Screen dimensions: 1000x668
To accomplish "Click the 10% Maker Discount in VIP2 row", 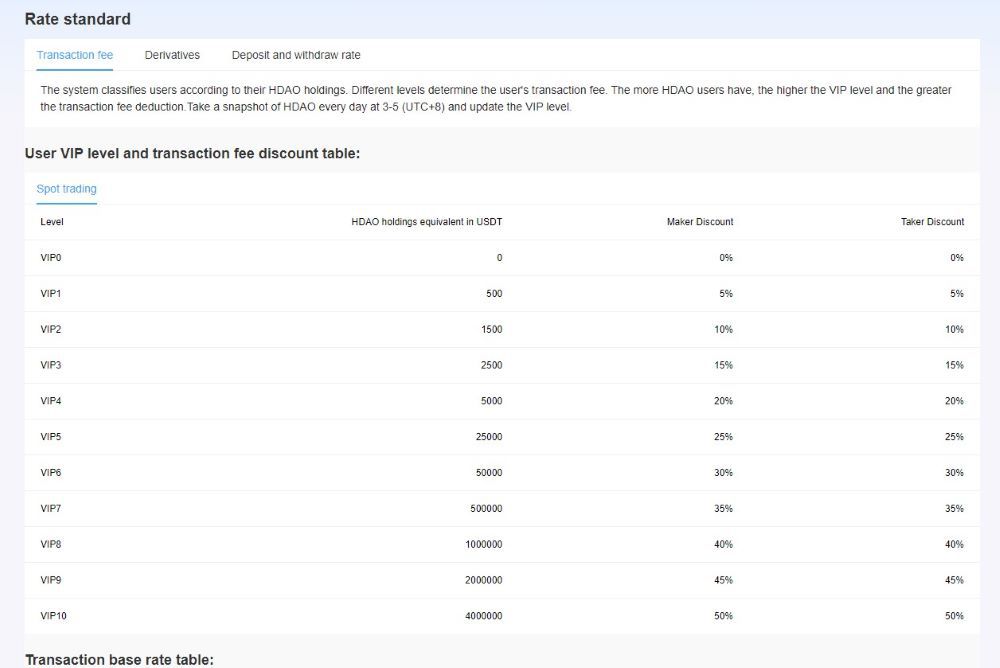I will (x=723, y=329).
